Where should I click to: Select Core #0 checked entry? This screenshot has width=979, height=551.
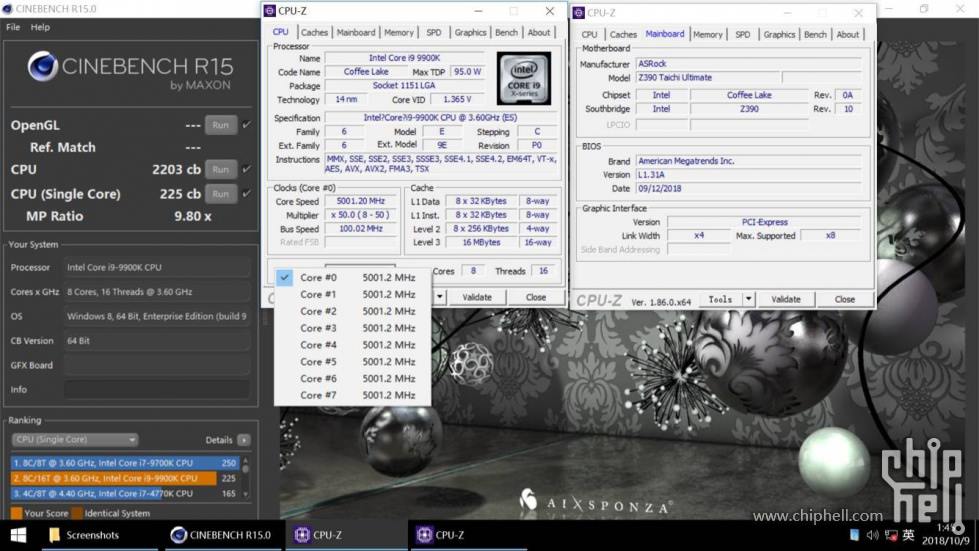click(x=353, y=278)
